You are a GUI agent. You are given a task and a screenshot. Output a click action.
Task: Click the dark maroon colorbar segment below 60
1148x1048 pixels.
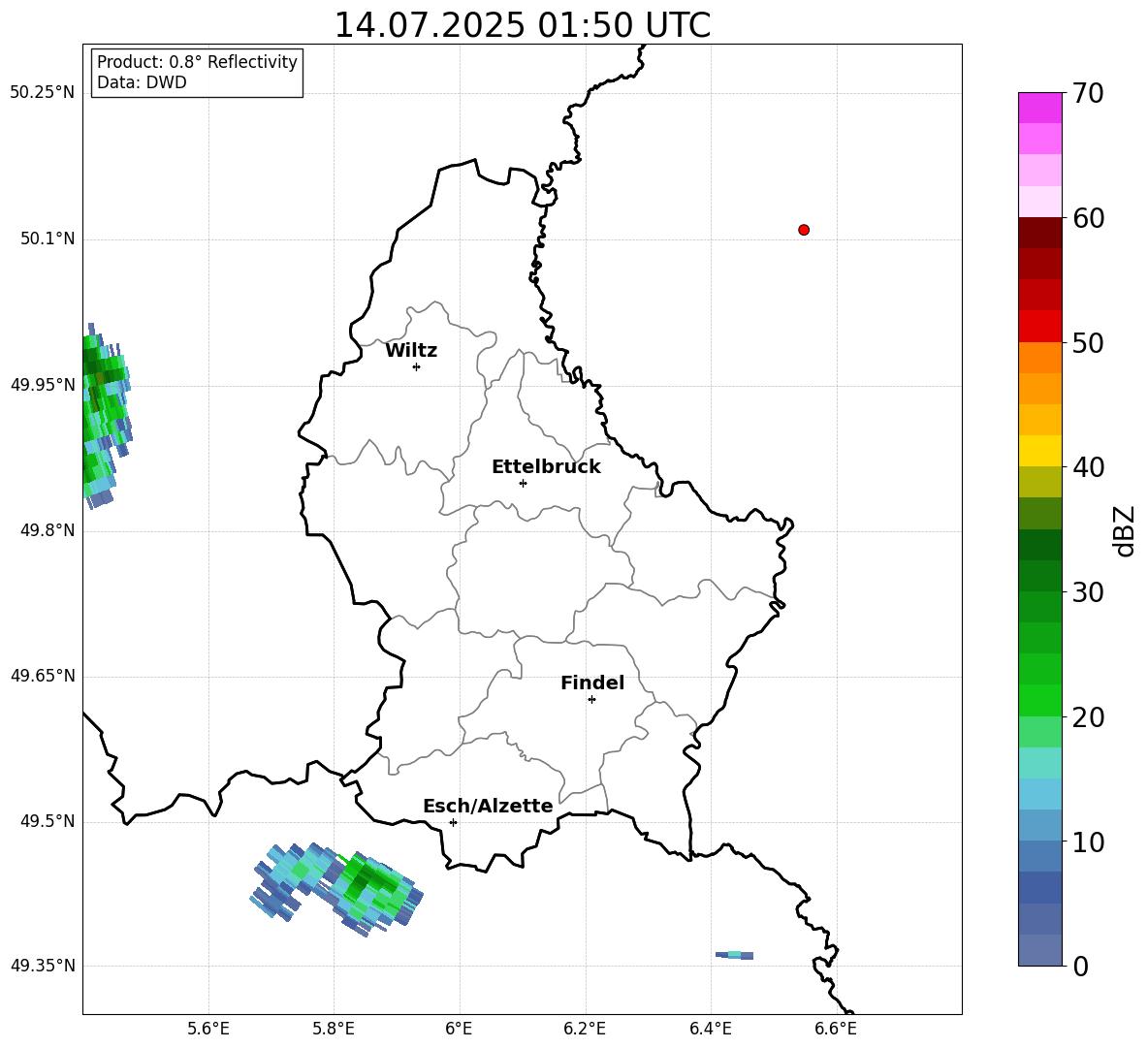pos(1039,233)
